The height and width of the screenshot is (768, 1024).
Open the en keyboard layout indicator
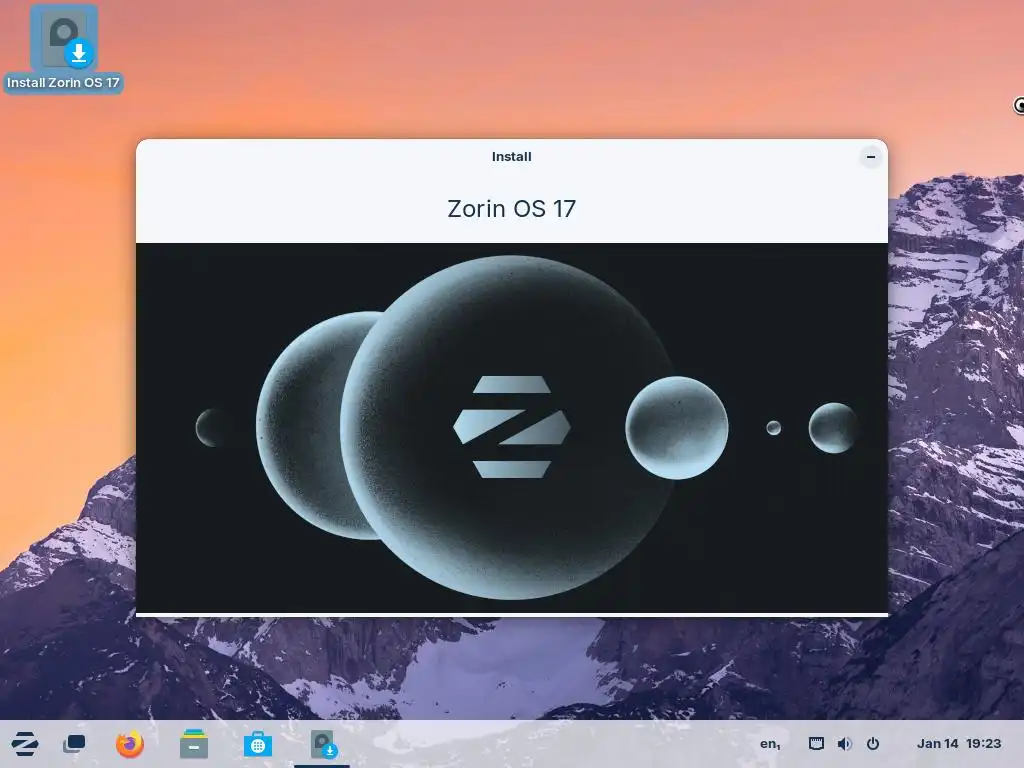[770, 744]
